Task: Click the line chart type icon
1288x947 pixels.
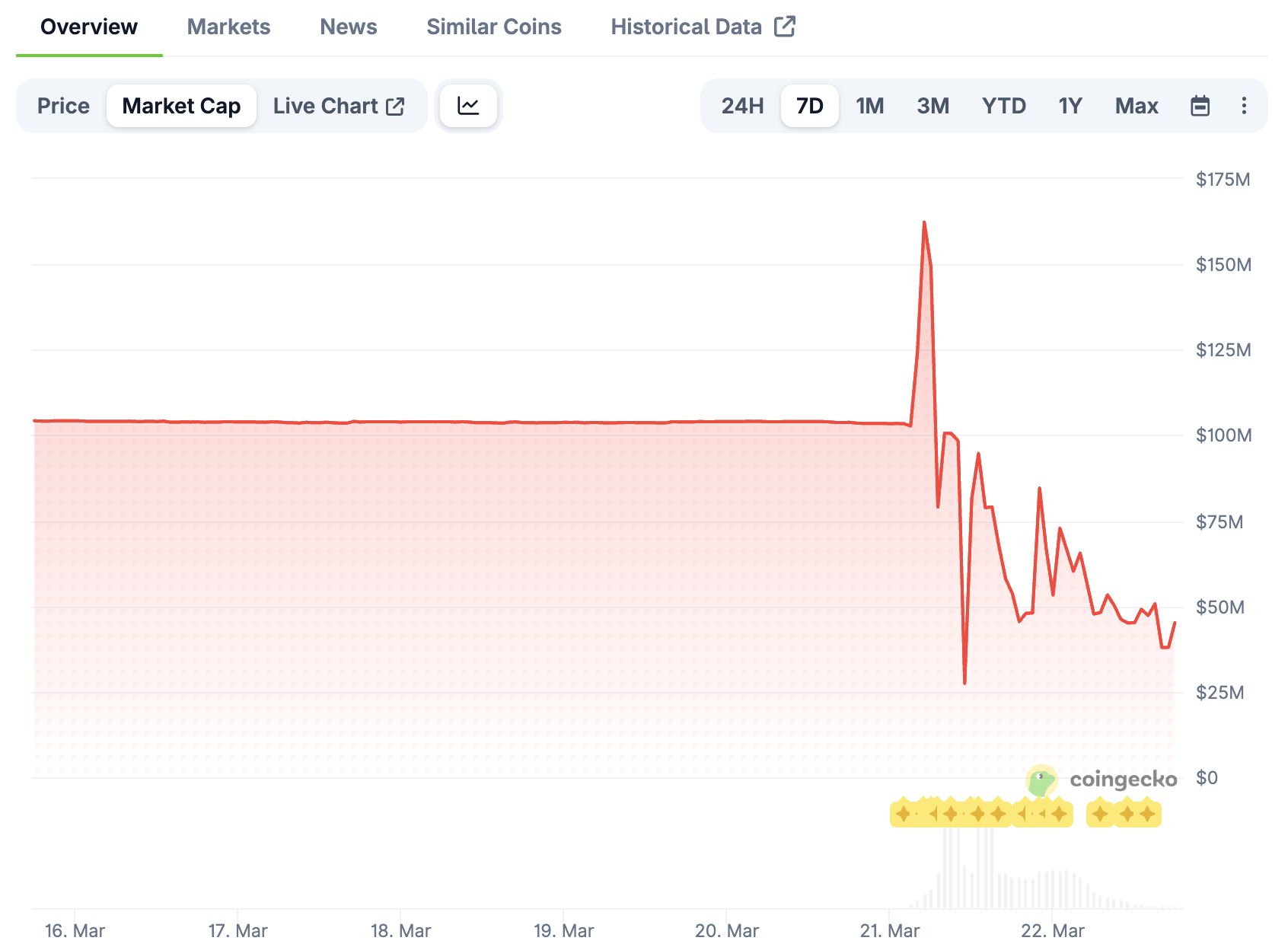Action: [x=468, y=106]
